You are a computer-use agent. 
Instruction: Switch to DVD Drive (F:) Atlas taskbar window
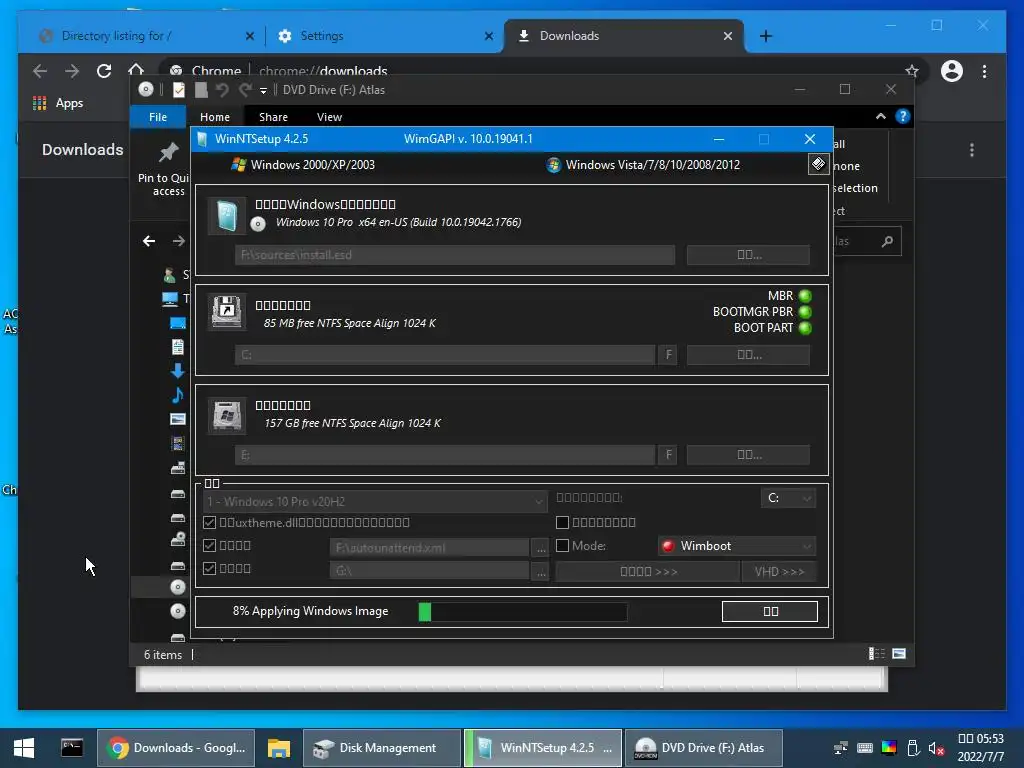pyautogui.click(x=703, y=748)
